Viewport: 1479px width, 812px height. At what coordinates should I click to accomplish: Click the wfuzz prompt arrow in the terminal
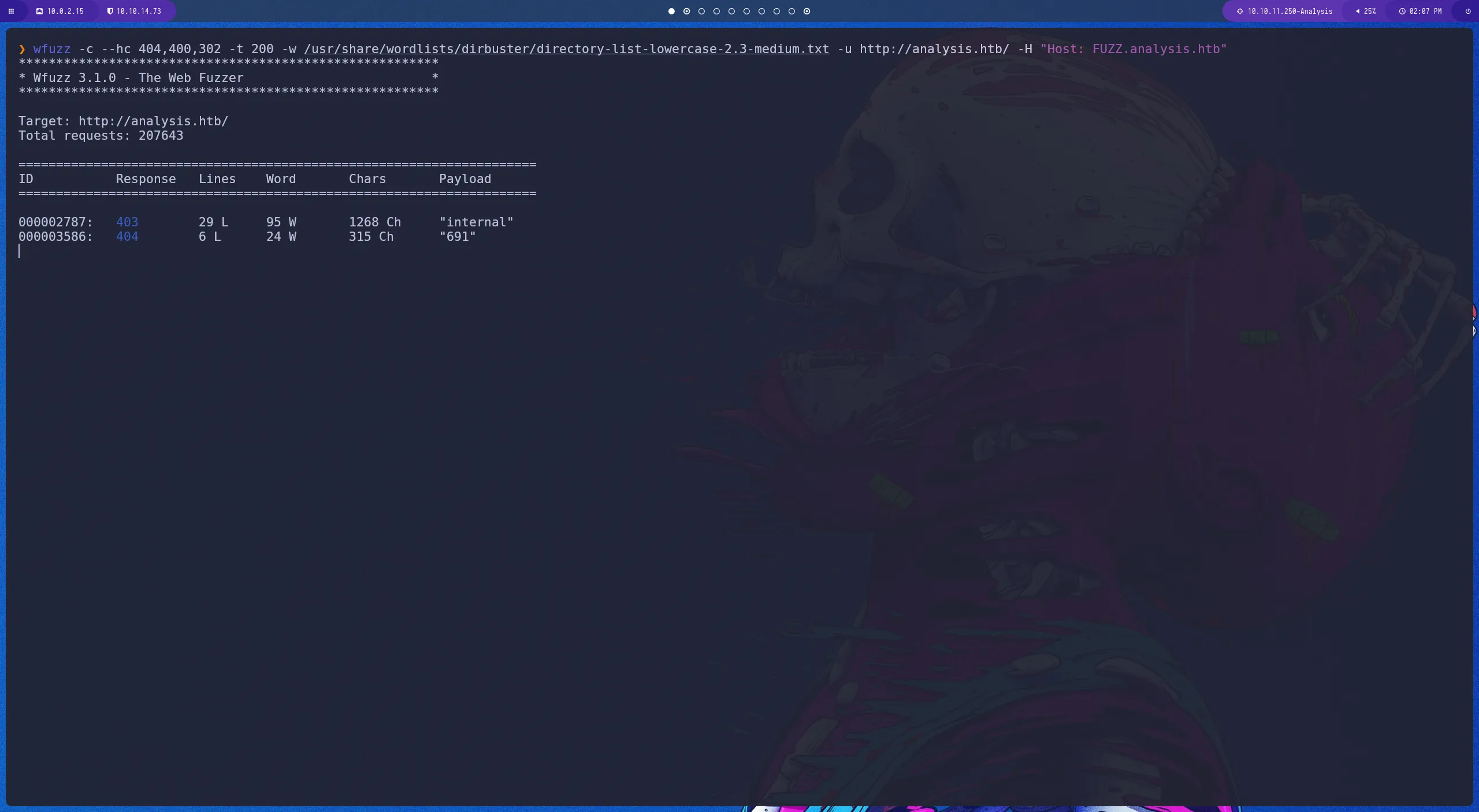(21, 49)
